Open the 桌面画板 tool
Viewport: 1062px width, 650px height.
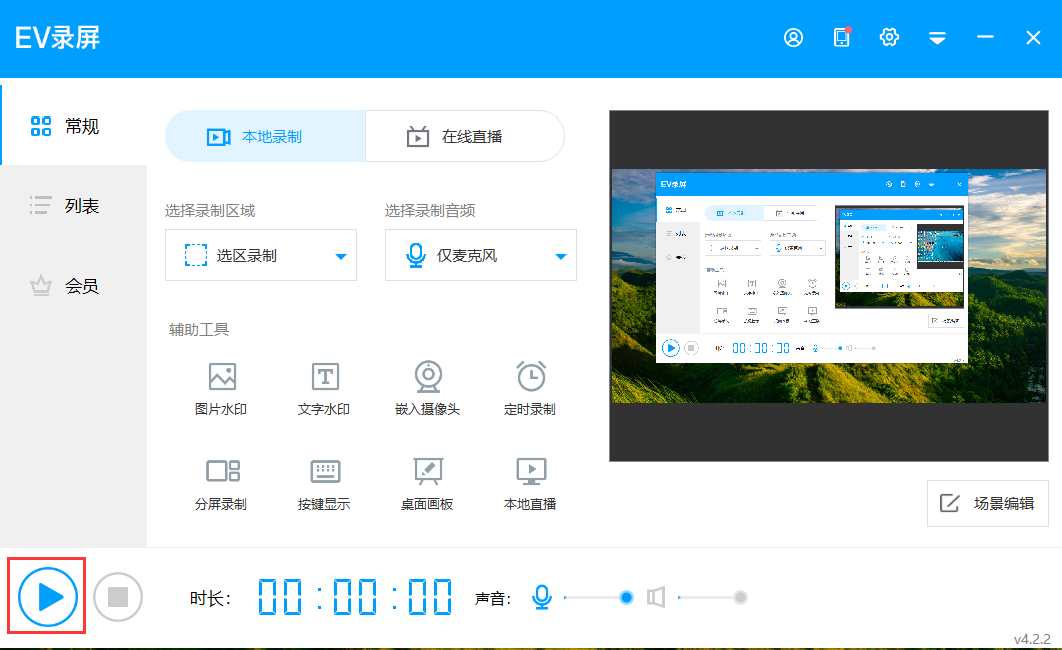pos(427,484)
